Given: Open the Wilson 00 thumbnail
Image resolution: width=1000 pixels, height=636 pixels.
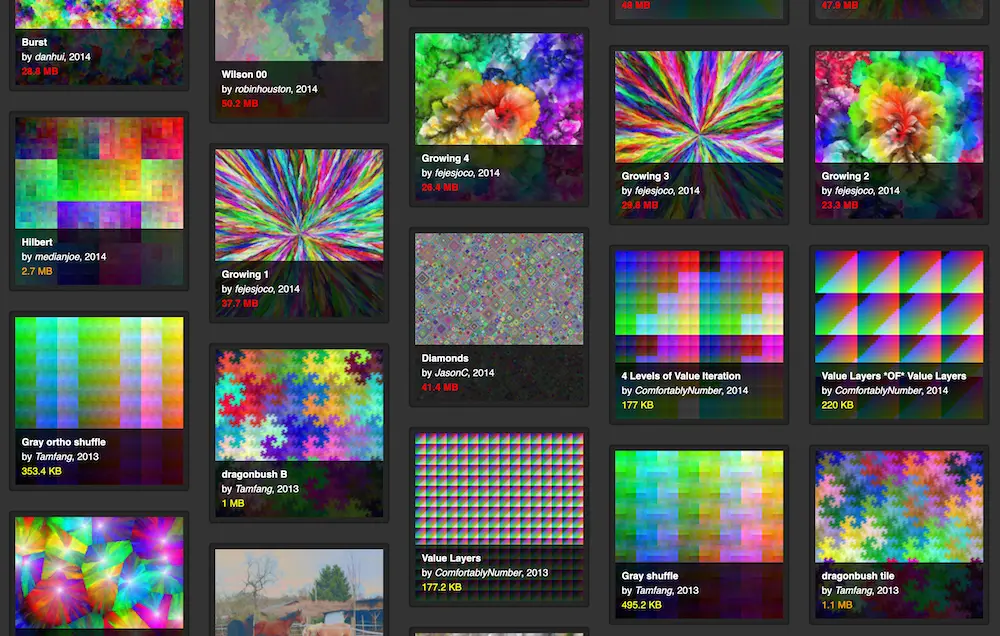Looking at the screenshot, I should pyautogui.click(x=299, y=31).
